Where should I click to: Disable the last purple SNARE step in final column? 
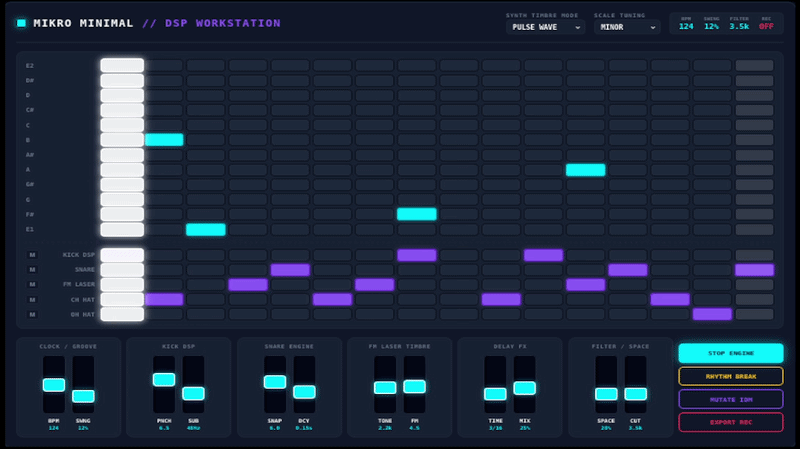coord(755,269)
